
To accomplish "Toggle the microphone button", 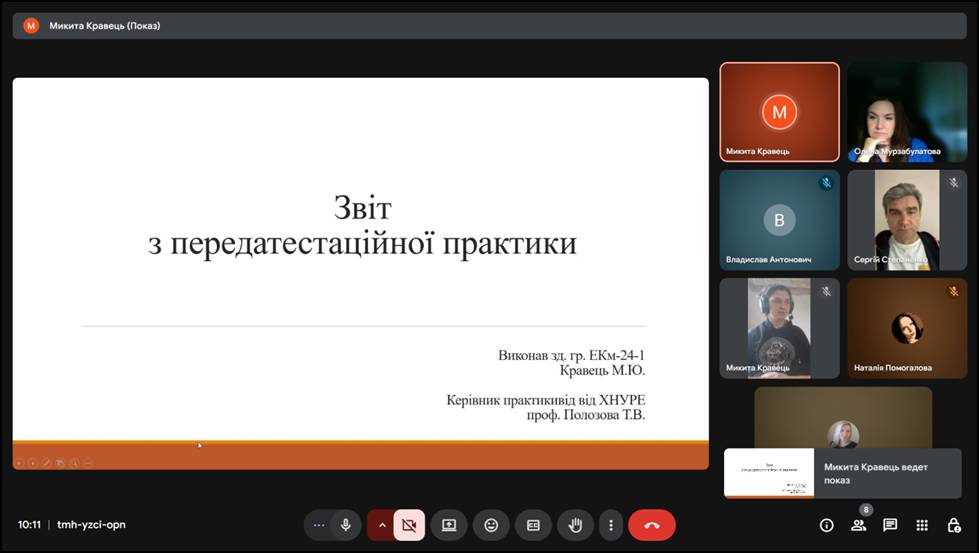I will point(345,525).
